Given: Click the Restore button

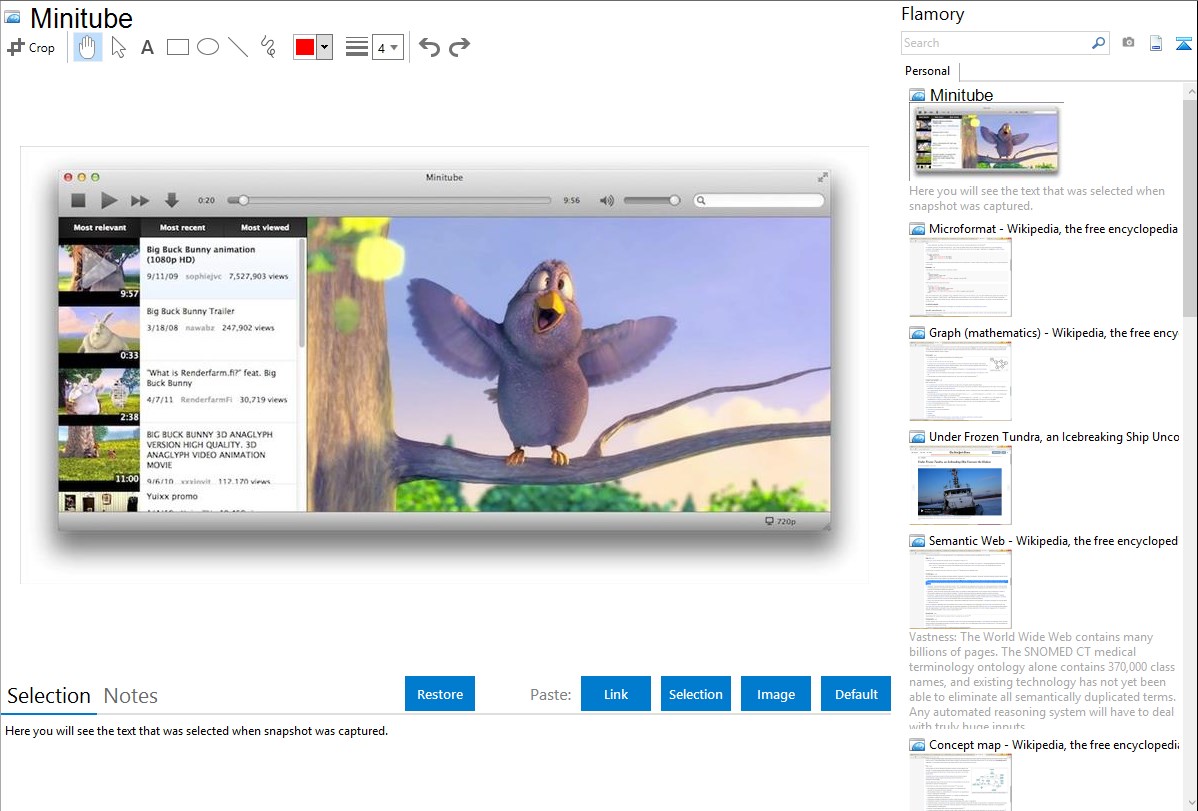Looking at the screenshot, I should (x=440, y=693).
